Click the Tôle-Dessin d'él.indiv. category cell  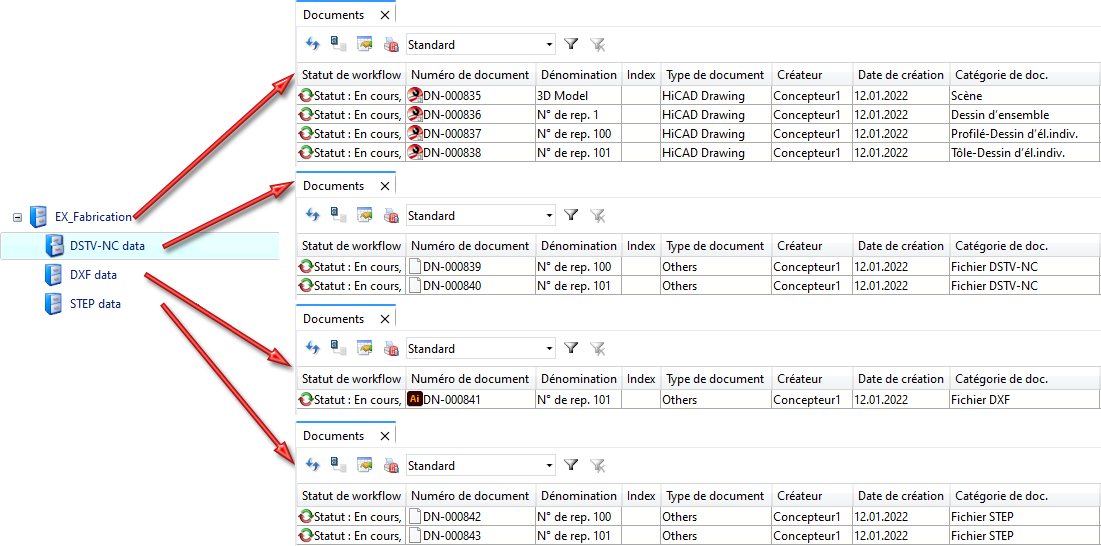click(x=1024, y=152)
